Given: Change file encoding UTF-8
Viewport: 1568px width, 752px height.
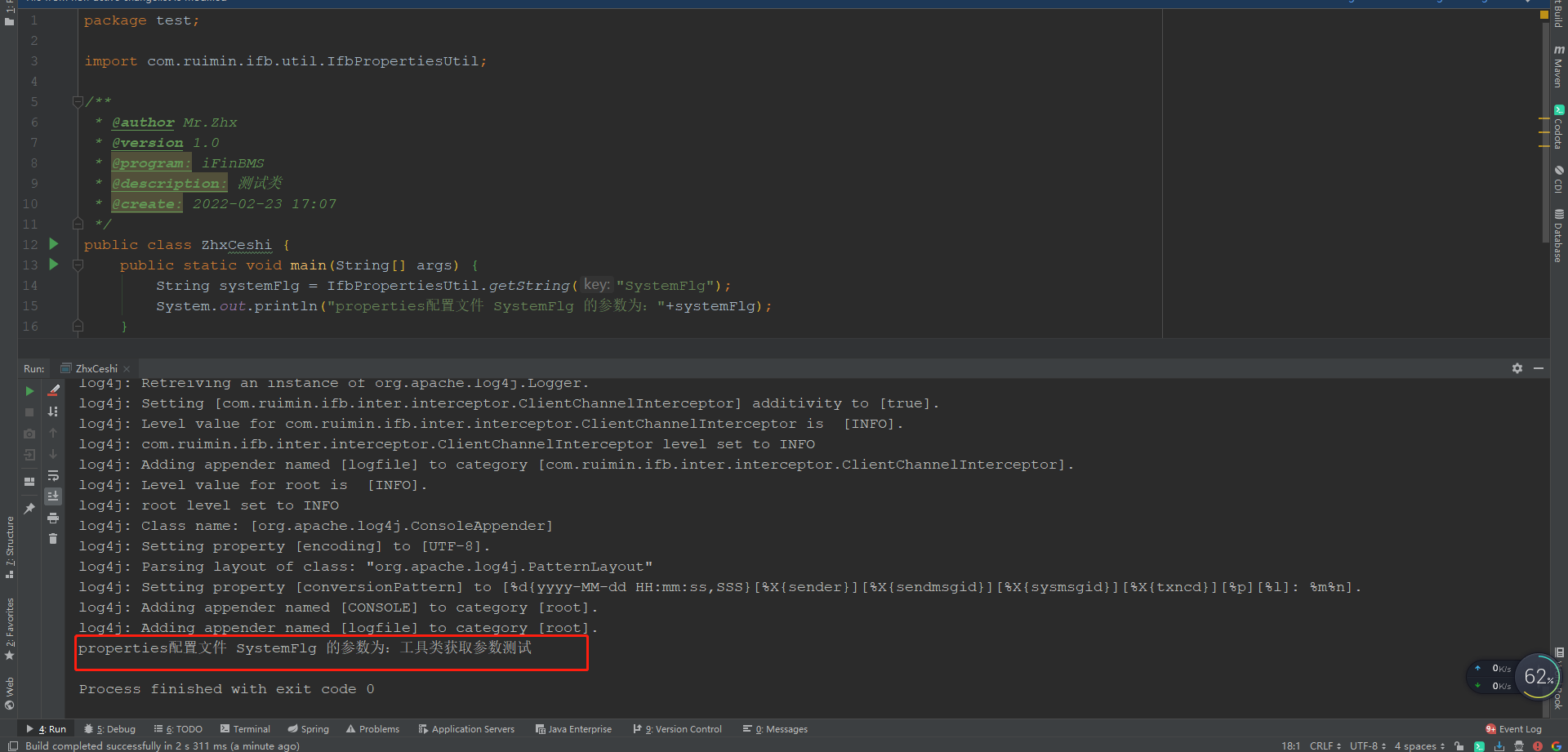Looking at the screenshot, I should (x=1367, y=745).
